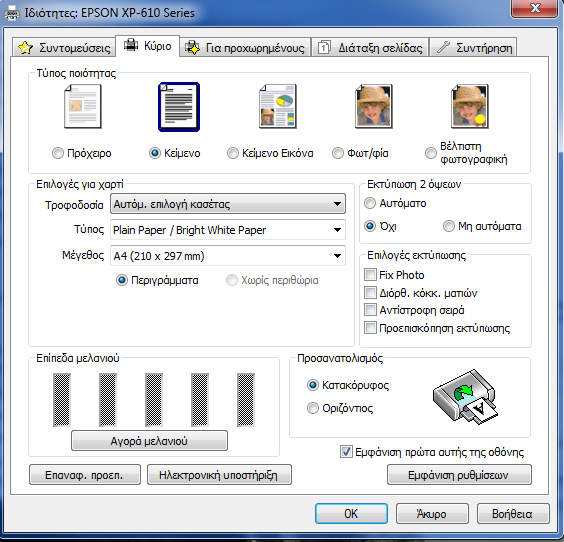The width and height of the screenshot is (564, 542).
Task: Open Ηλεκτρονική υποστήριξη online support
Action: (x=219, y=475)
